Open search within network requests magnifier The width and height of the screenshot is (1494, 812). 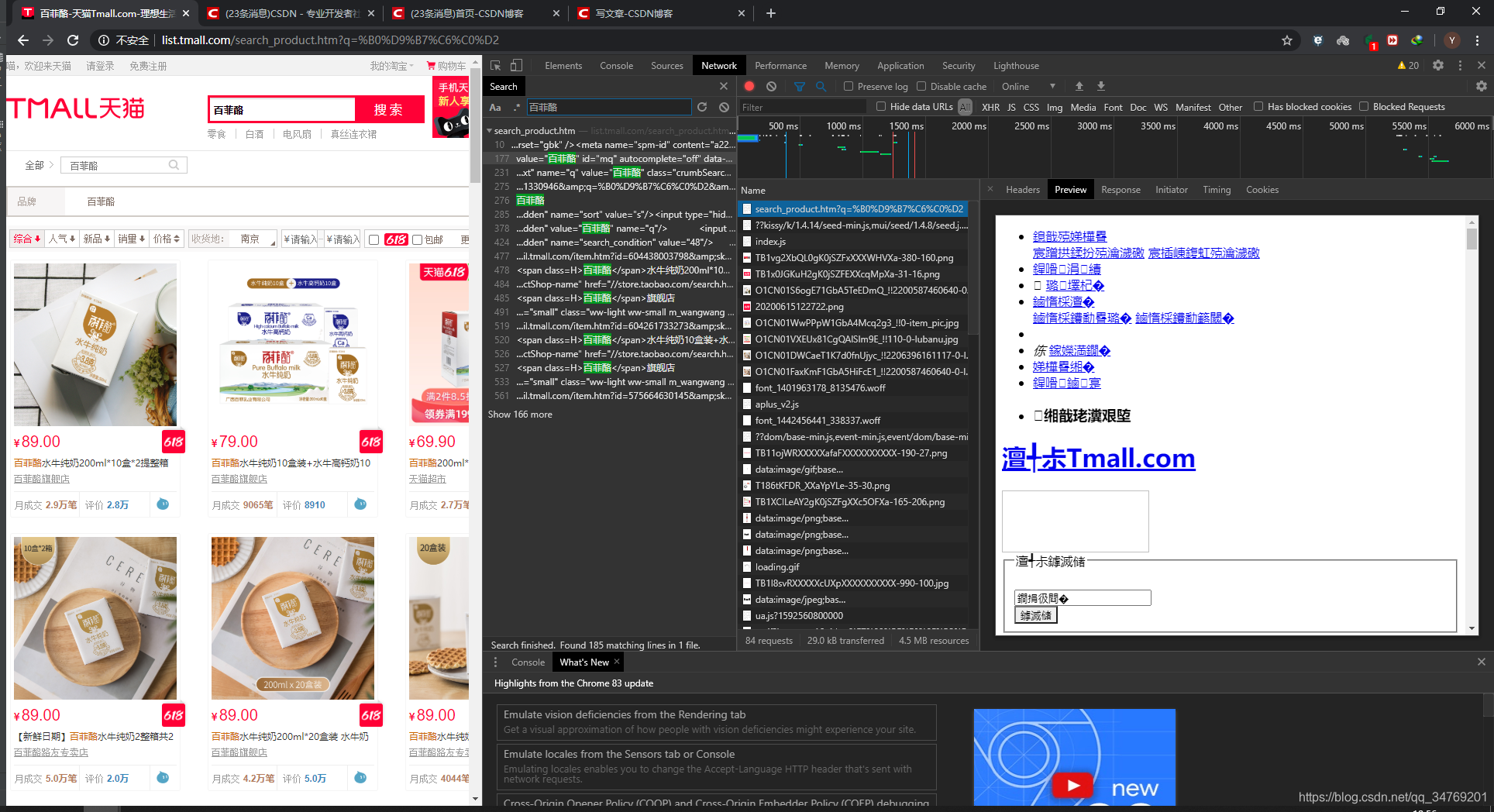click(821, 86)
